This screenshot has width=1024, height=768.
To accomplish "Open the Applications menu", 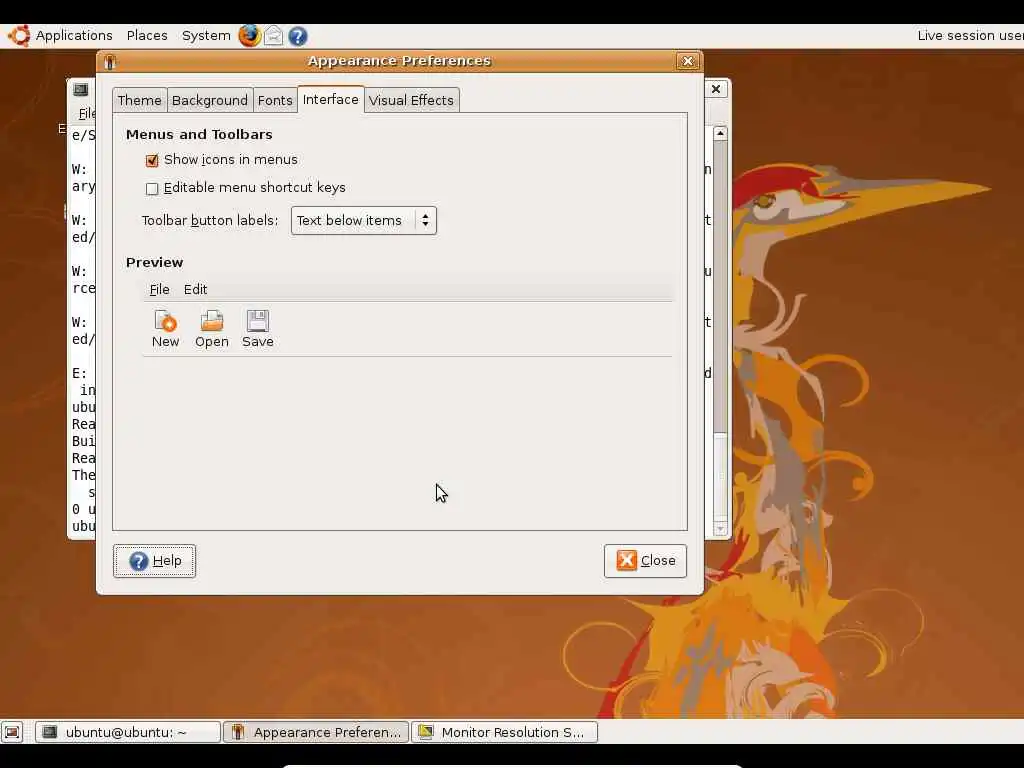I will (74, 36).
